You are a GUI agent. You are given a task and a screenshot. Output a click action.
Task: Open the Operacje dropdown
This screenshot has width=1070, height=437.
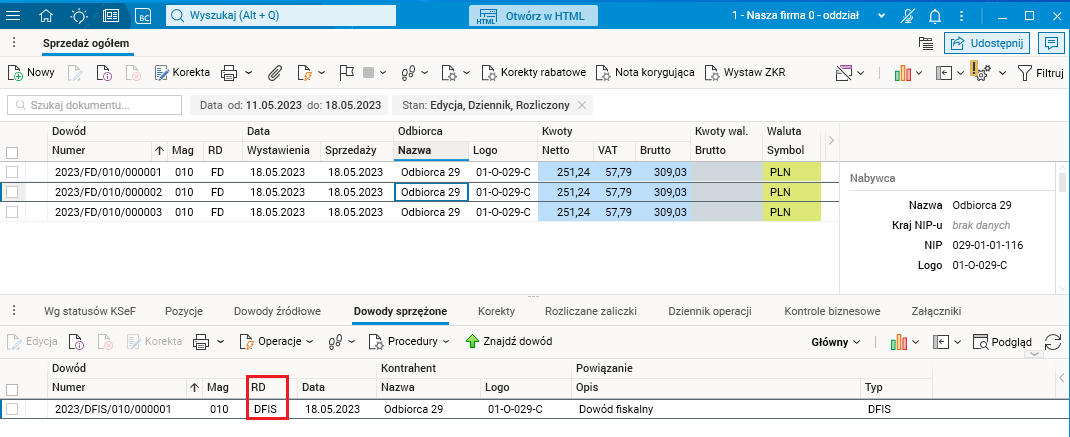click(276, 341)
